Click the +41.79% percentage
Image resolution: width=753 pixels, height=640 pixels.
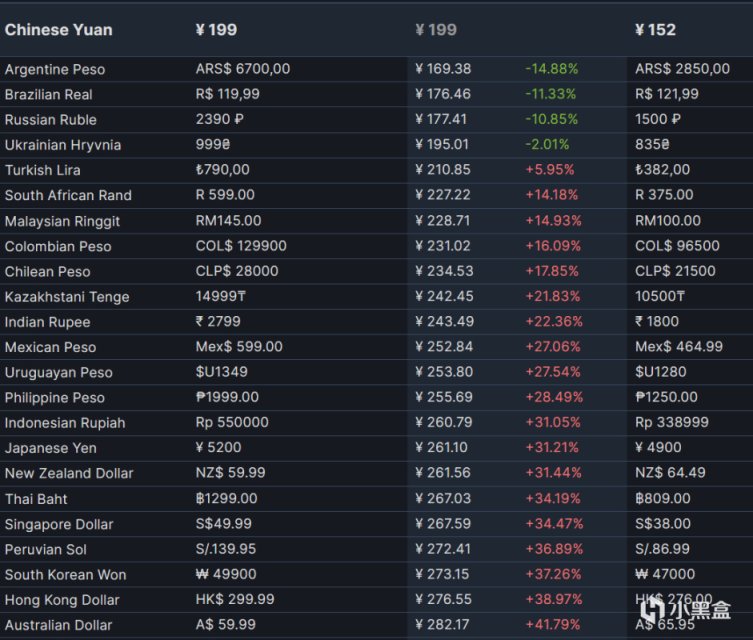(x=552, y=624)
